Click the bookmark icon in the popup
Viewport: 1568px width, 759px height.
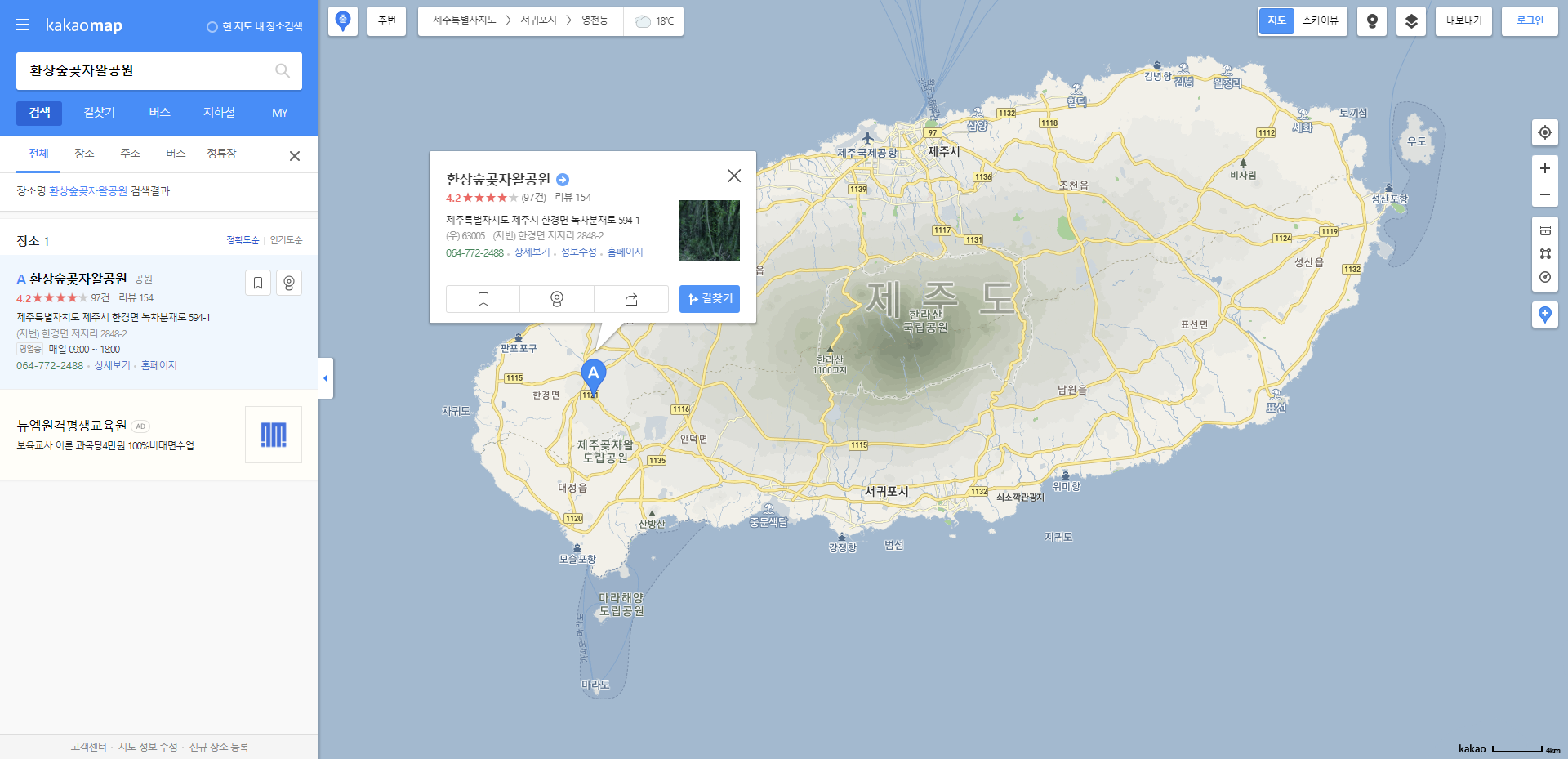483,299
